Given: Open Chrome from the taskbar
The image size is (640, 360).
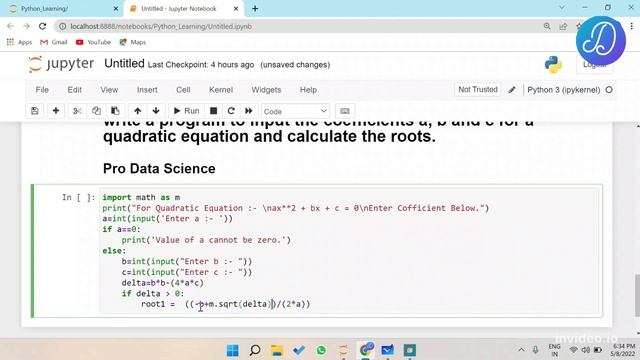Looking at the screenshot, I should tap(366, 350).
